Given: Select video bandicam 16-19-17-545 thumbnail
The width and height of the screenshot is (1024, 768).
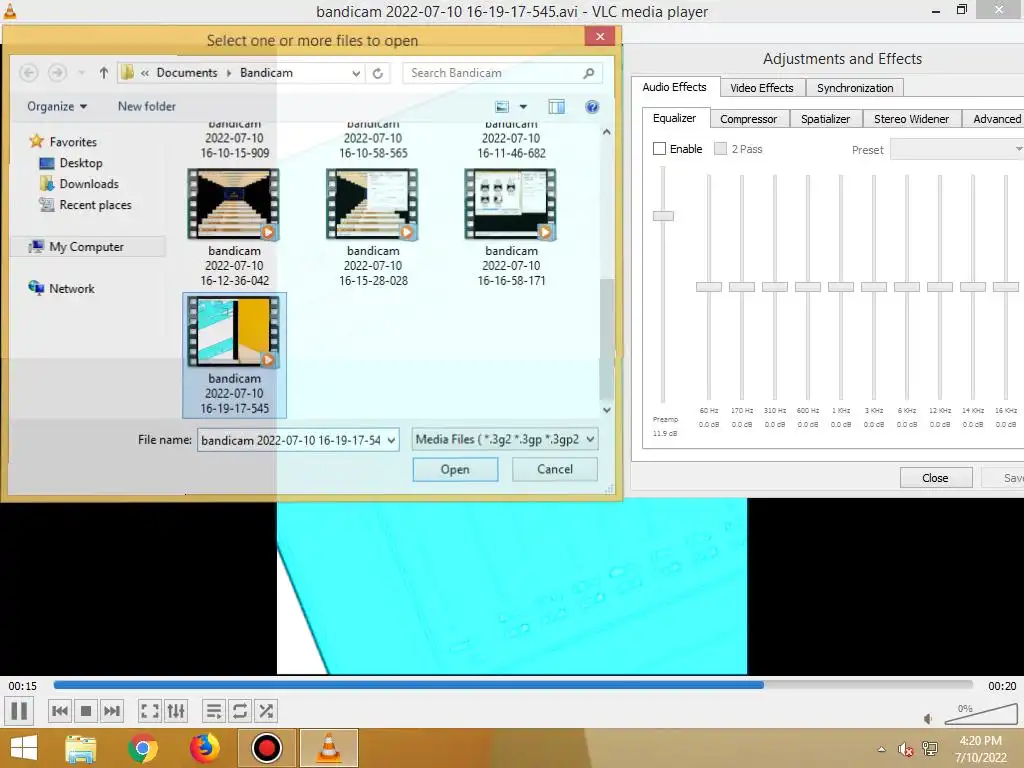Looking at the screenshot, I should pyautogui.click(x=234, y=331).
